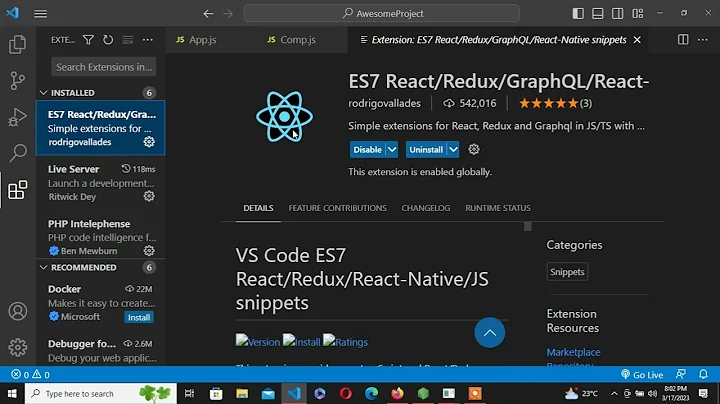Open Windows Start menu
Image resolution: width=720 pixels, height=404 pixels.
(x=12, y=393)
